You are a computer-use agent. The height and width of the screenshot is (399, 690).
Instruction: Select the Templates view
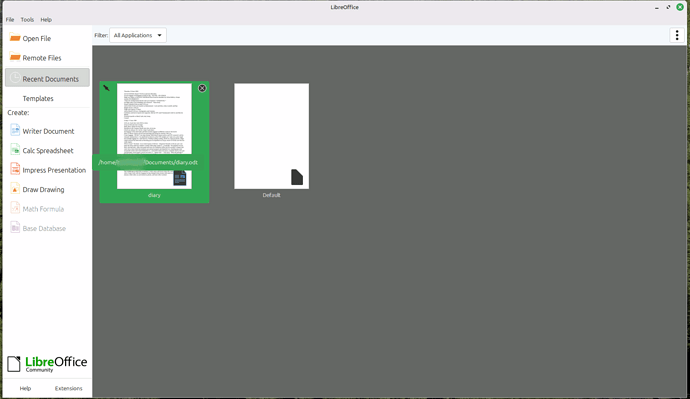tap(47, 98)
